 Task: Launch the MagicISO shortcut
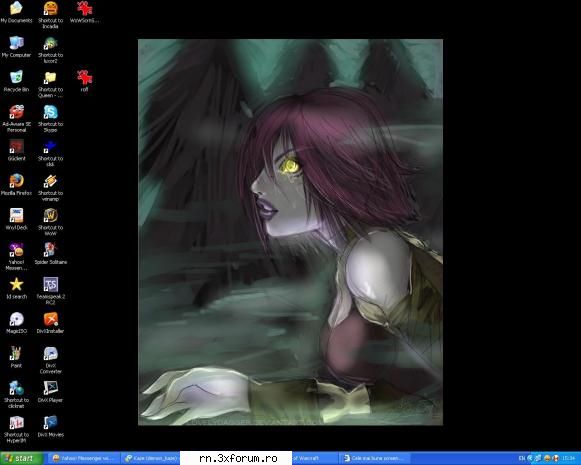tap(16, 323)
